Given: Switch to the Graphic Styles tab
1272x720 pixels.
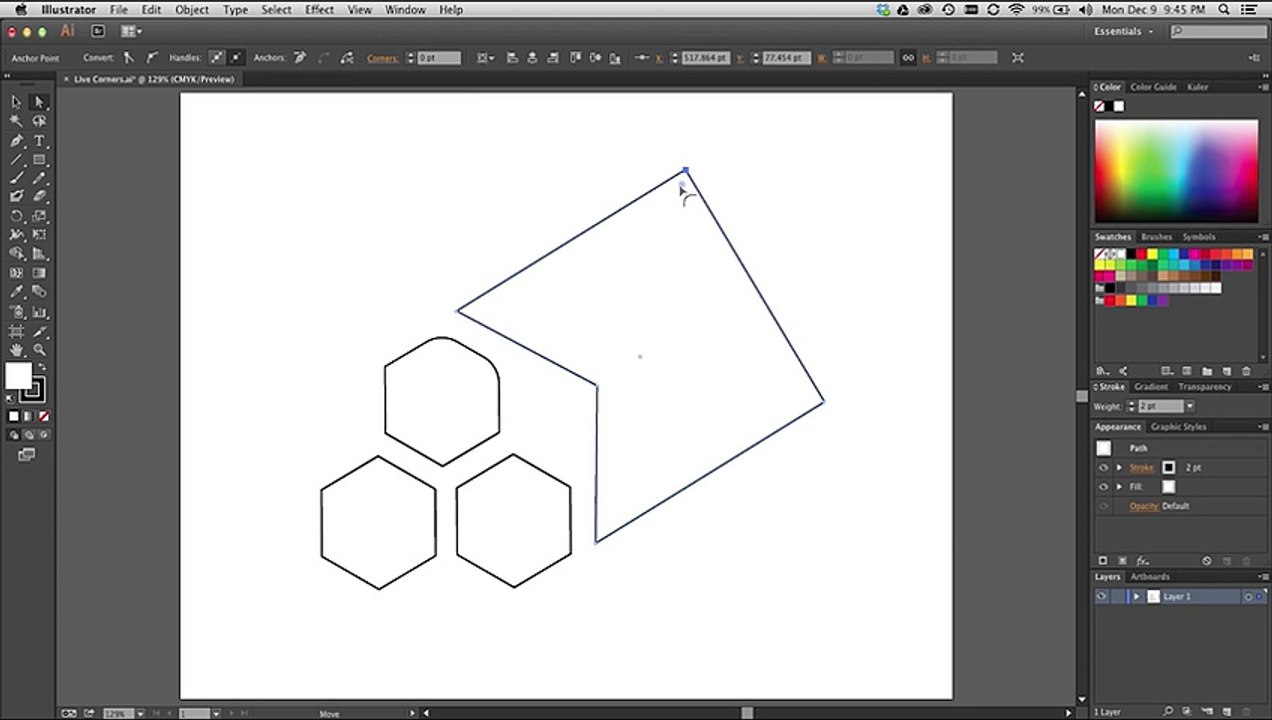Looking at the screenshot, I should pos(1178,427).
